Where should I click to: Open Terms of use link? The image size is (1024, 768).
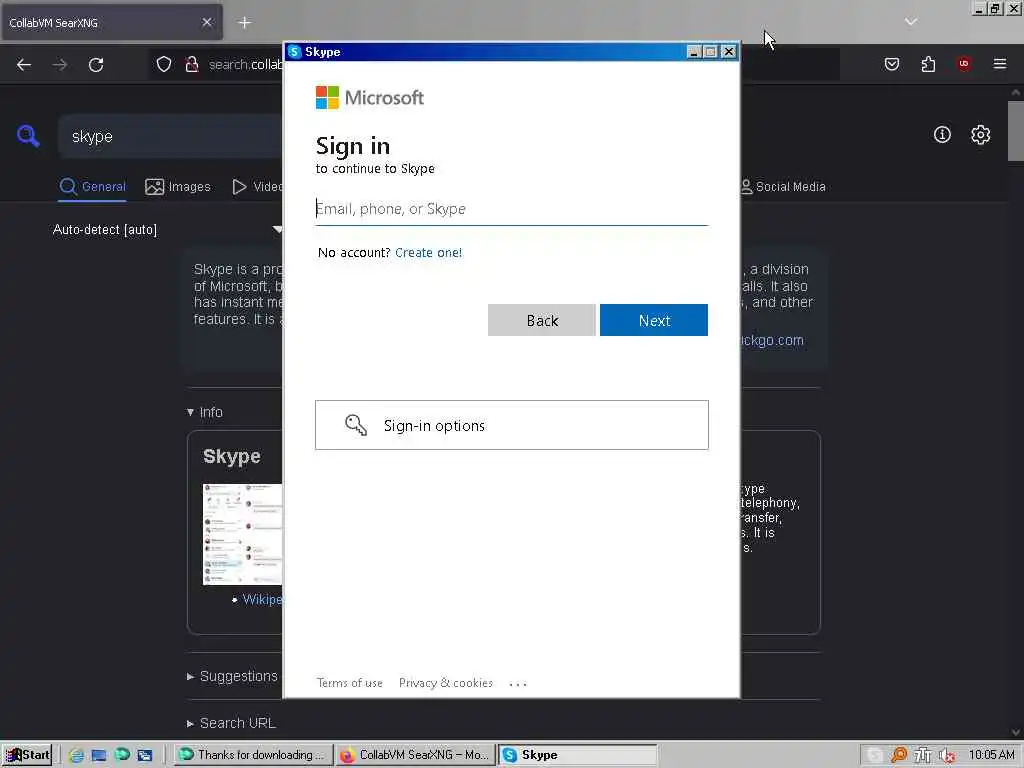click(349, 683)
